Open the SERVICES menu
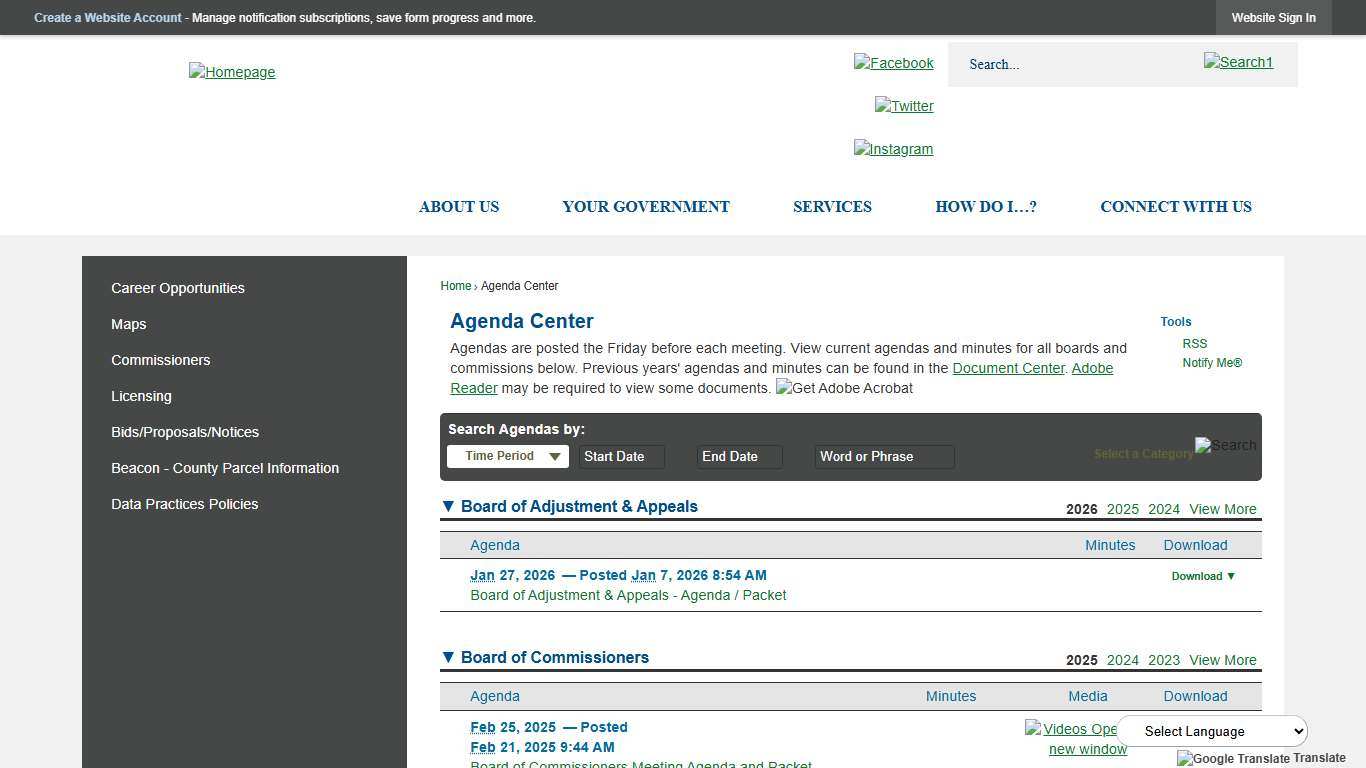 832,207
